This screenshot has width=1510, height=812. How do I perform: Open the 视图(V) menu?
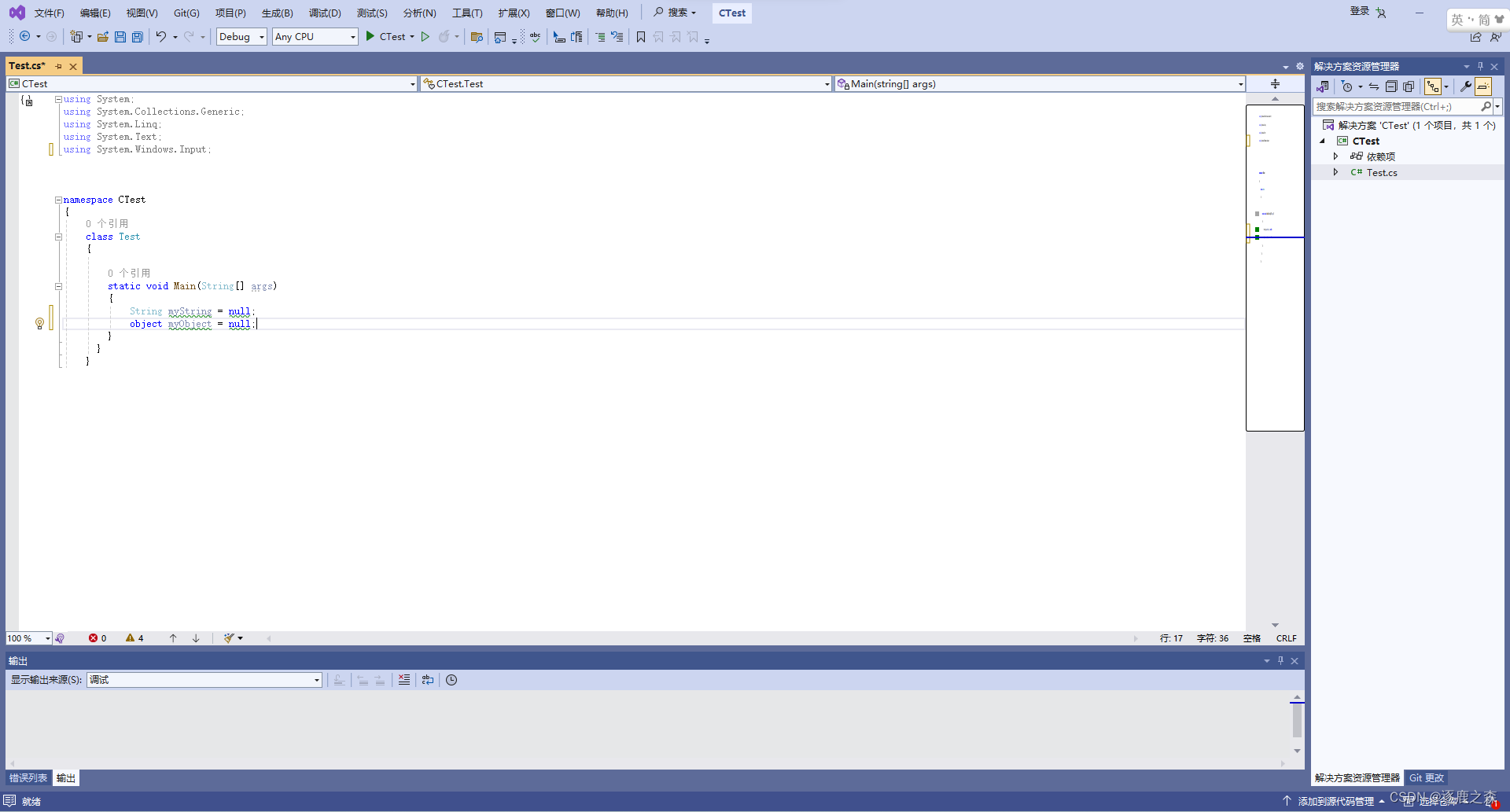click(142, 13)
